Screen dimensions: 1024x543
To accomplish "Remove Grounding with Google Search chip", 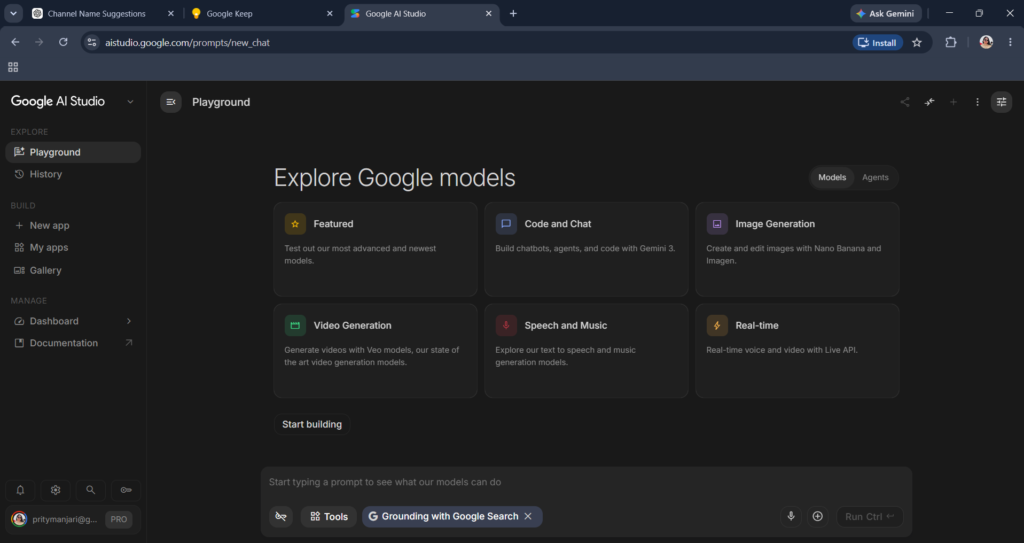I will click(x=528, y=516).
